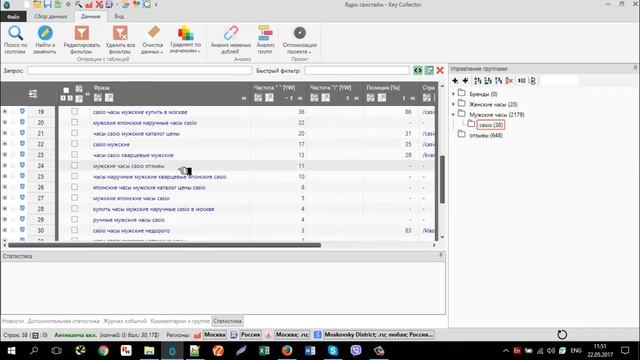Check row 21 часы casio мужские каталог
The width and height of the screenshot is (640, 360).
pyautogui.click(x=74, y=133)
